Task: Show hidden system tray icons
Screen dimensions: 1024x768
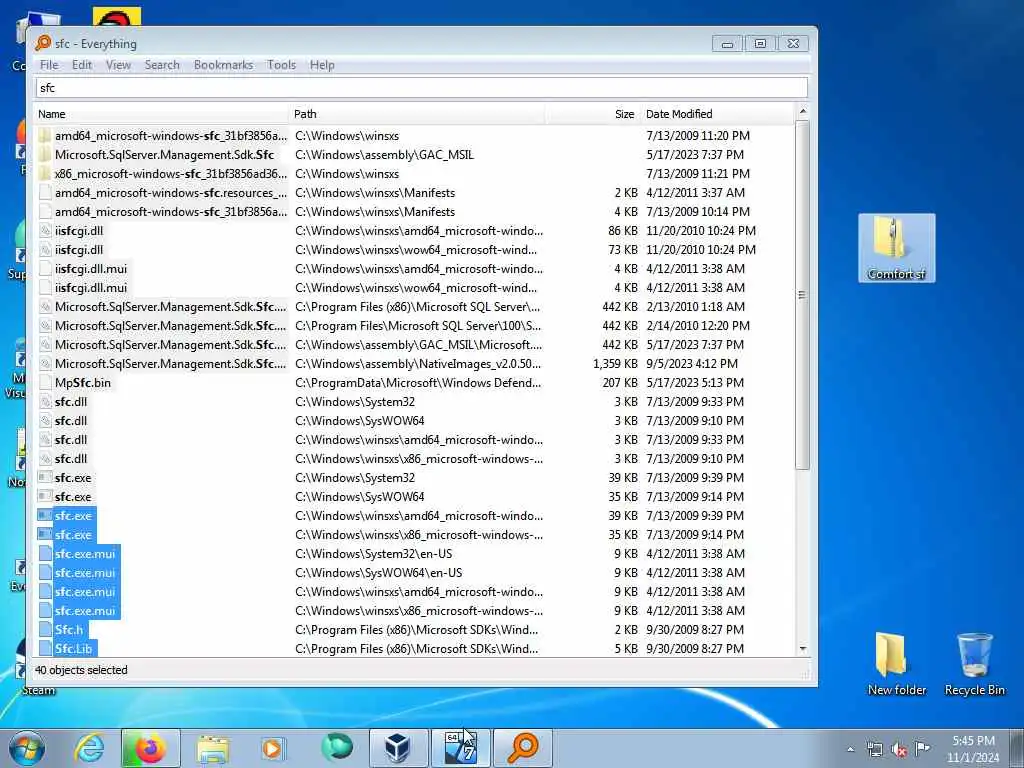Action: [850, 750]
